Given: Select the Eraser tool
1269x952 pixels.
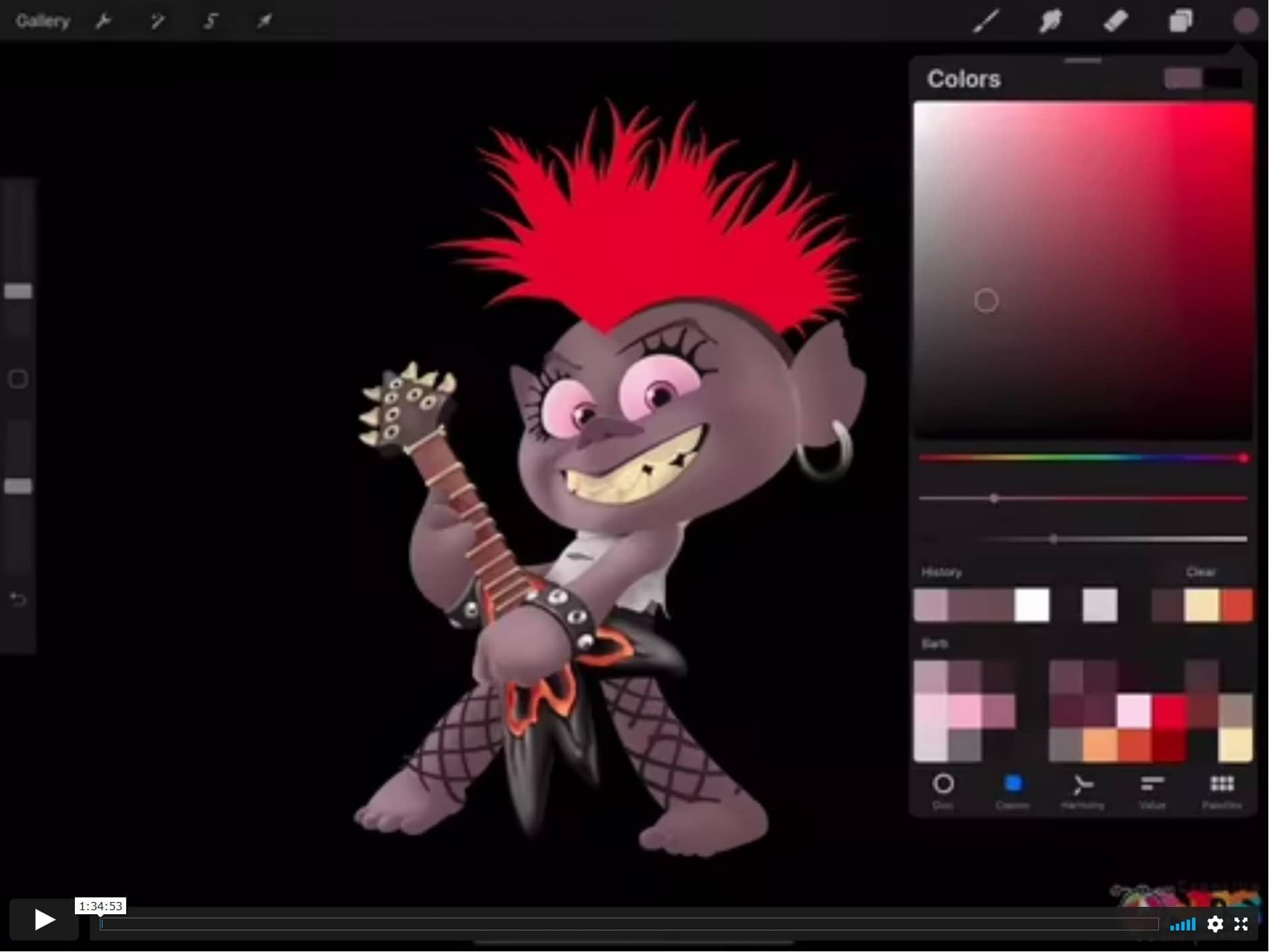Looking at the screenshot, I should pos(1115,20).
